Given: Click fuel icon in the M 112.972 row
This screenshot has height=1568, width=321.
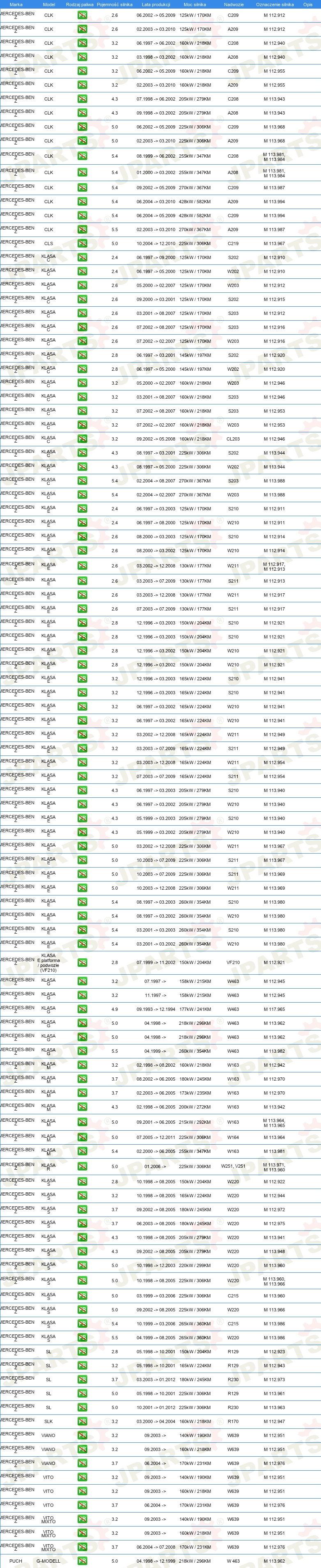Looking at the screenshot, I should (82, 1210).
